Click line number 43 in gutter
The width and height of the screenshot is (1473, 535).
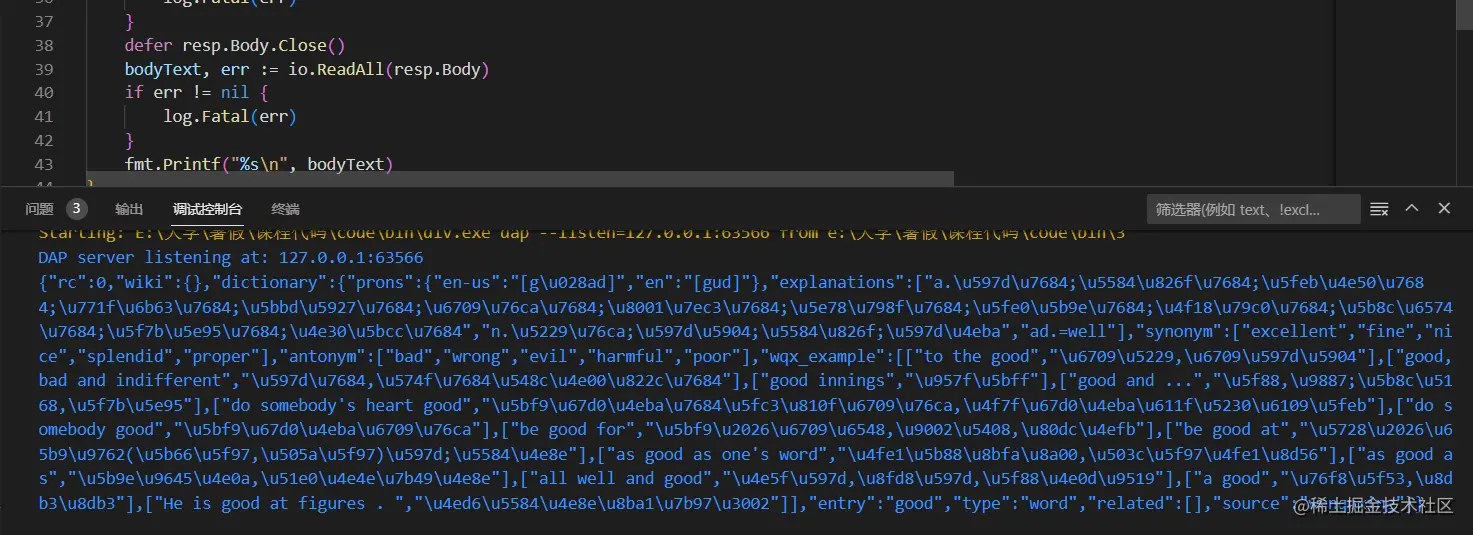click(44, 164)
